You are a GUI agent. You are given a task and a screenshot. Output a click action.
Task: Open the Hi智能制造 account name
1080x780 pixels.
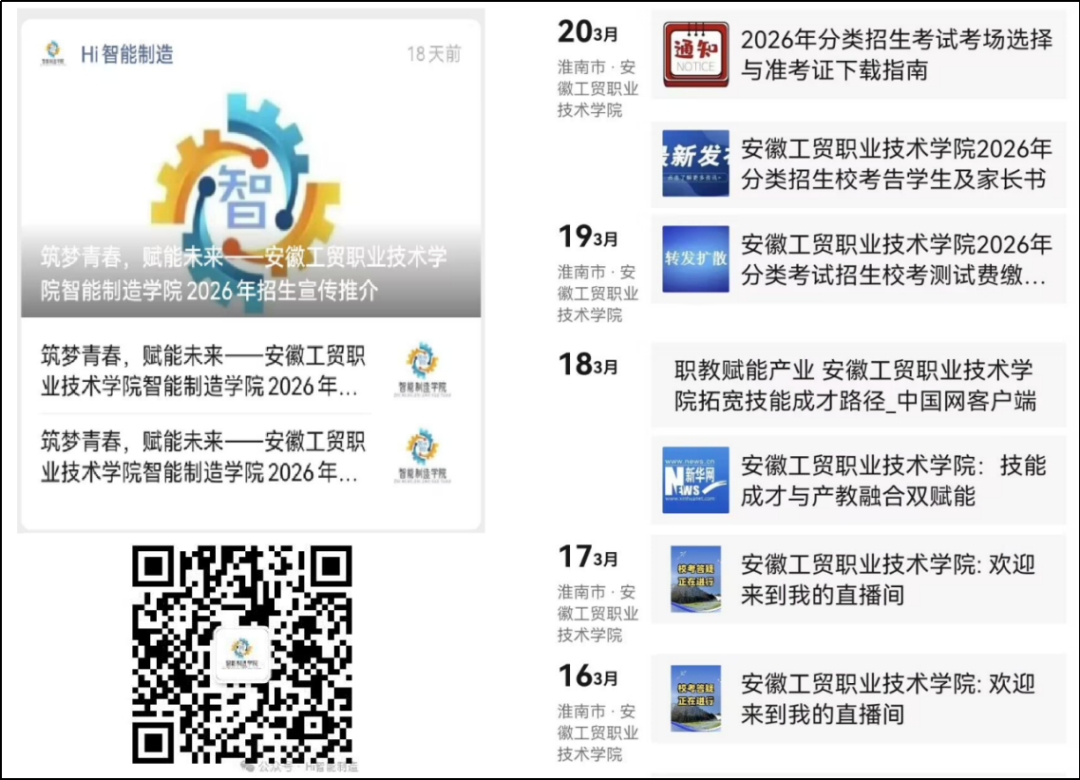click(127, 54)
